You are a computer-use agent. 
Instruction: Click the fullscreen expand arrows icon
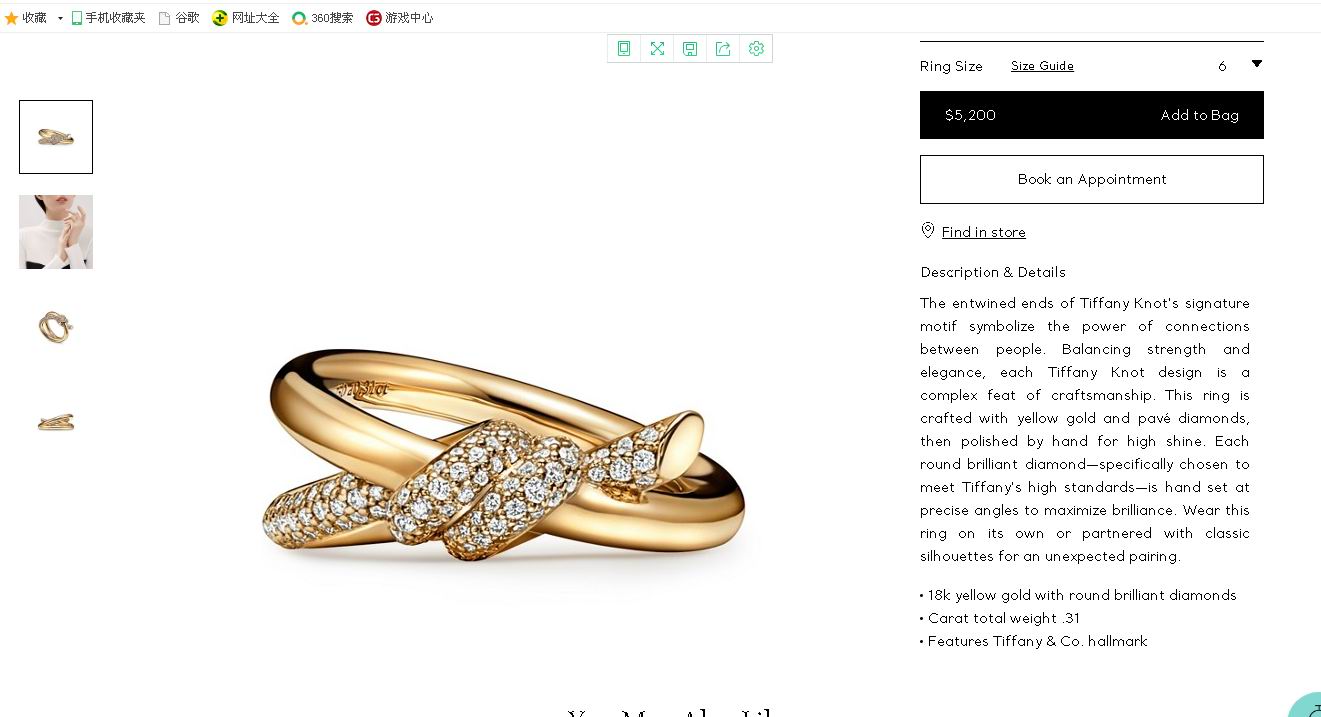click(x=657, y=49)
